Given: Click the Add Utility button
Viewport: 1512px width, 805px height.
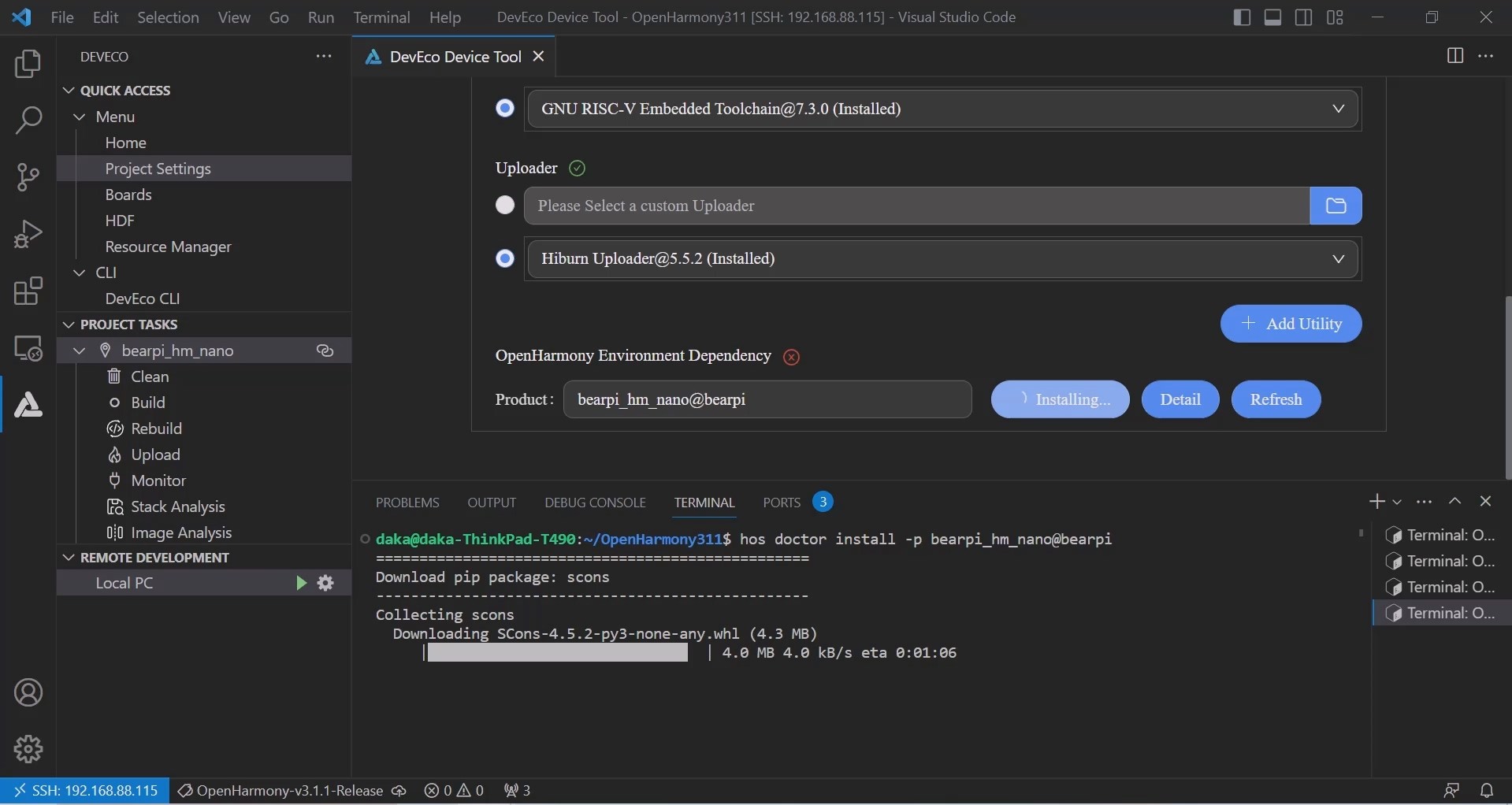Looking at the screenshot, I should tap(1291, 324).
